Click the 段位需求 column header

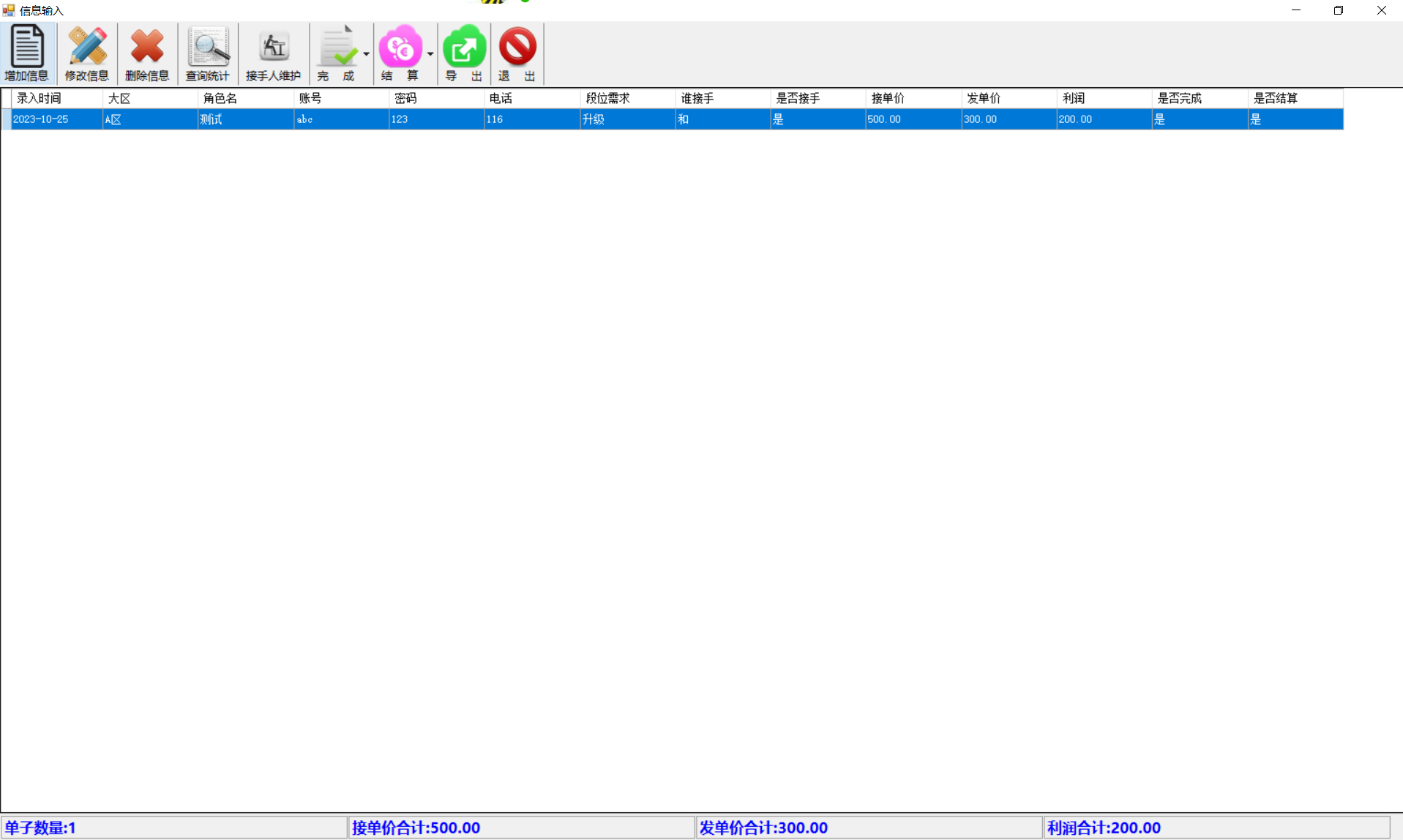click(x=628, y=98)
